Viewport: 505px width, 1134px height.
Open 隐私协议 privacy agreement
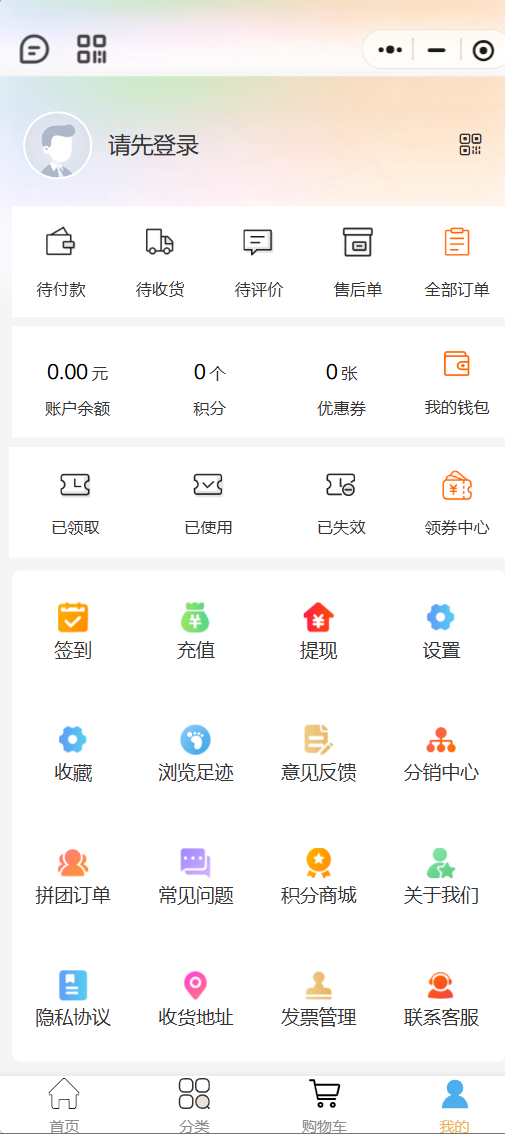[73, 999]
